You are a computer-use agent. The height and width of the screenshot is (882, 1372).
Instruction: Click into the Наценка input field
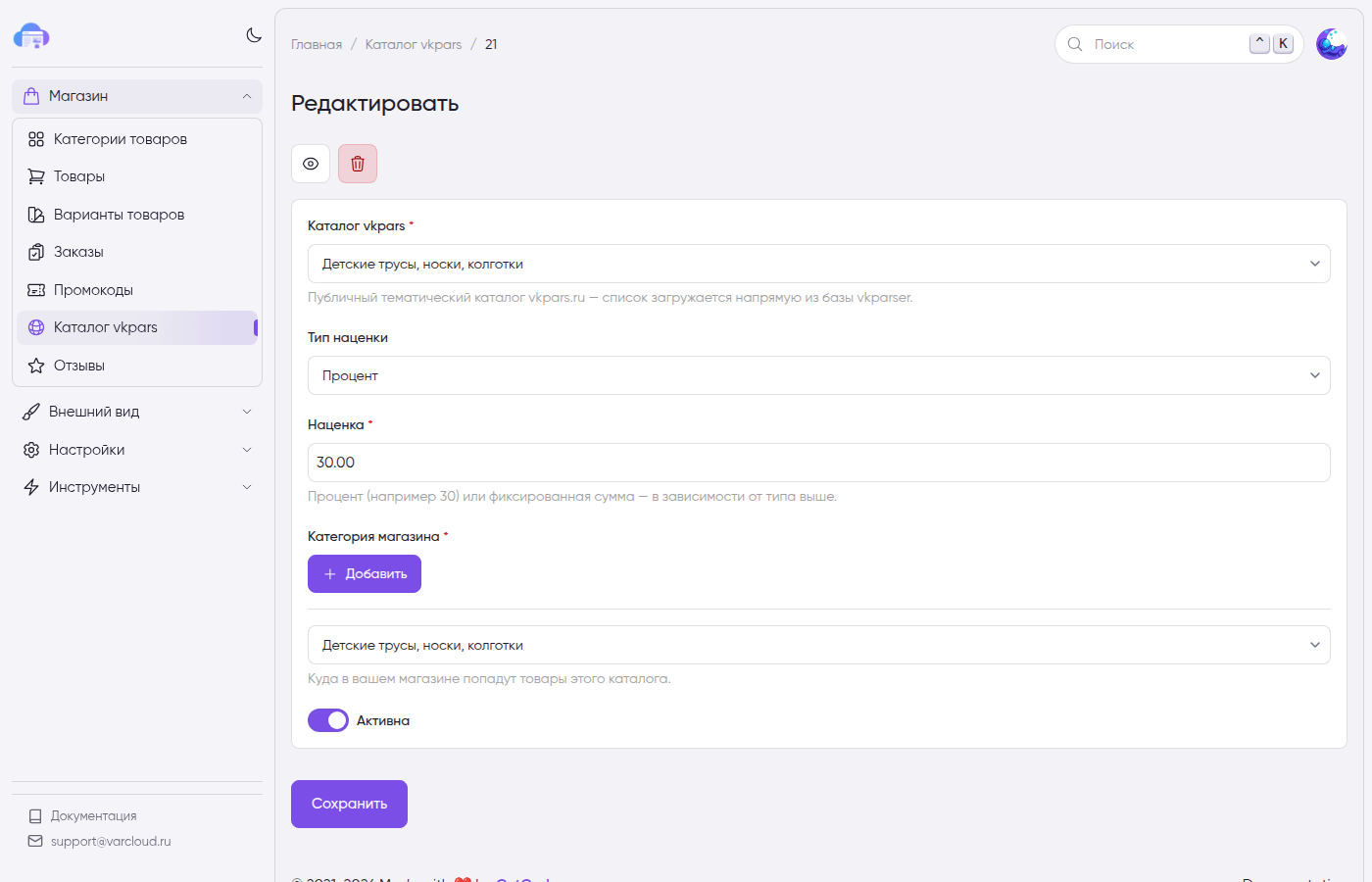819,463
